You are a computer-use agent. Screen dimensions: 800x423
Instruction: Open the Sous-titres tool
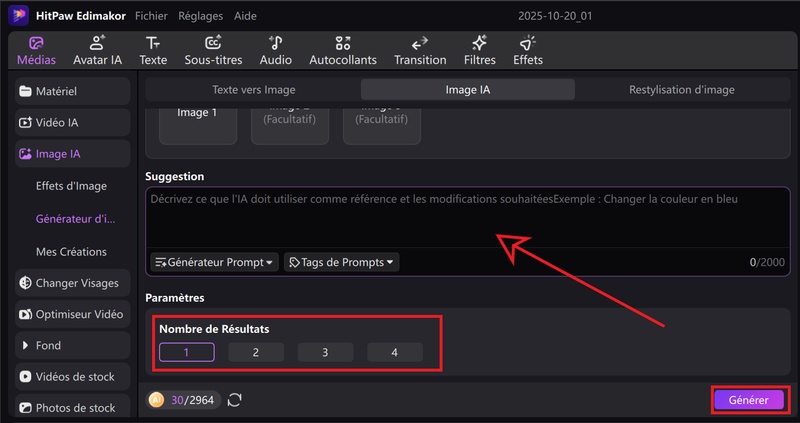click(x=213, y=51)
